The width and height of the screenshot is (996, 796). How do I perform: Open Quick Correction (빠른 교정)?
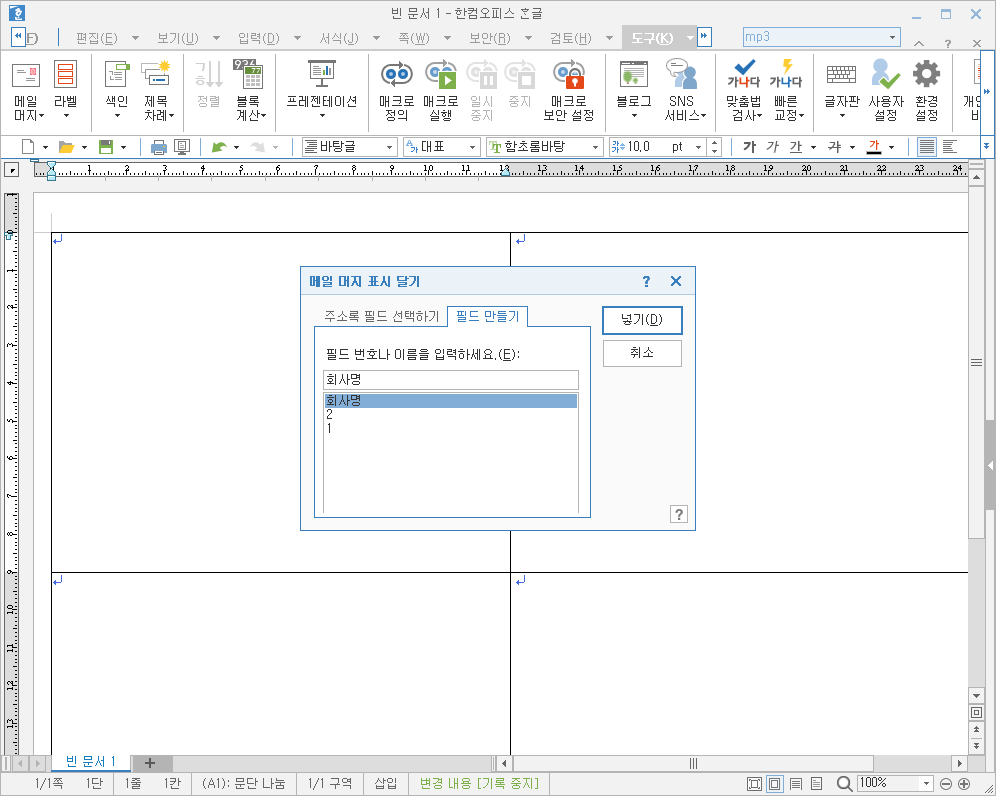point(786,90)
